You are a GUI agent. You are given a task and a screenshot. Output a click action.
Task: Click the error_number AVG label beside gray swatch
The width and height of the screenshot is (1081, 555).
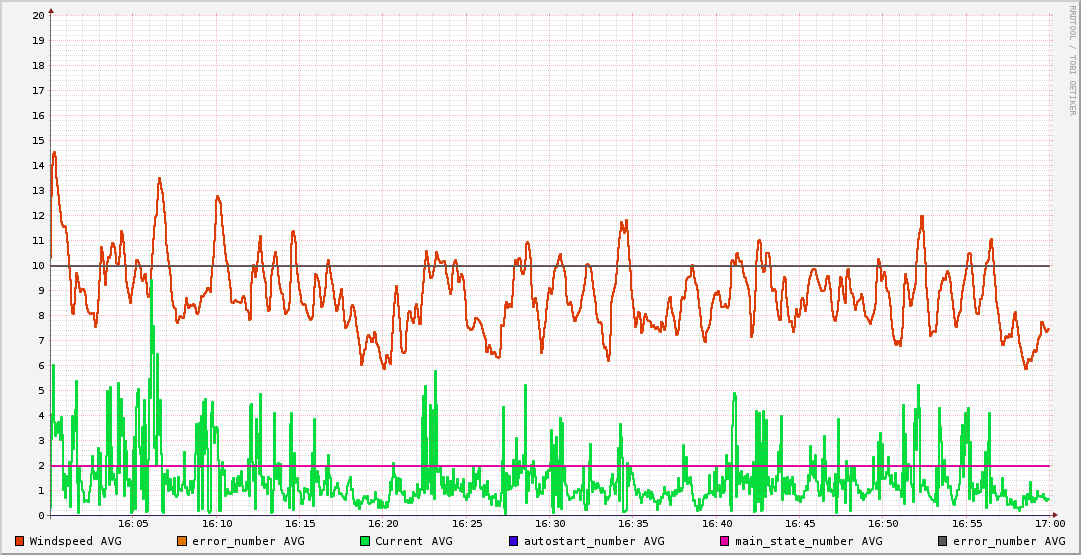pyautogui.click(x=1009, y=541)
